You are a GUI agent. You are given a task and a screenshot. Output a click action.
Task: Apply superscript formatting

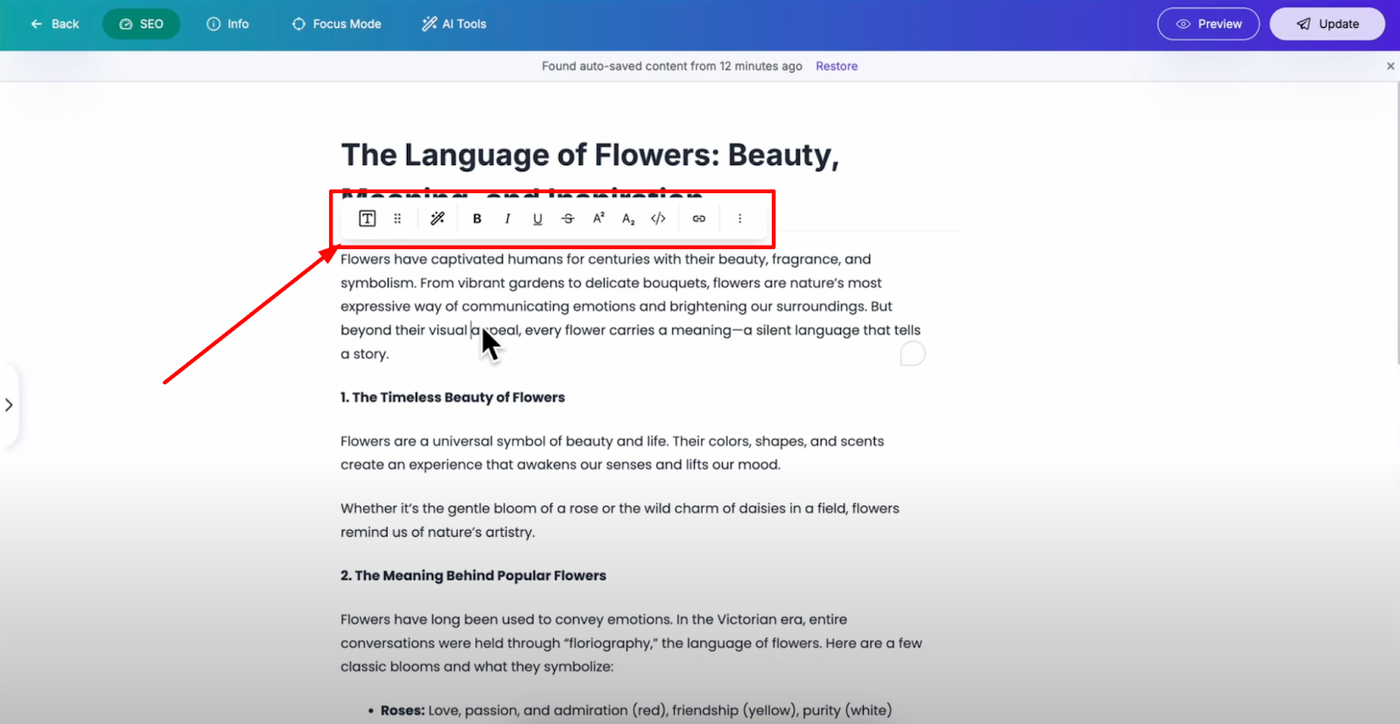click(x=598, y=219)
